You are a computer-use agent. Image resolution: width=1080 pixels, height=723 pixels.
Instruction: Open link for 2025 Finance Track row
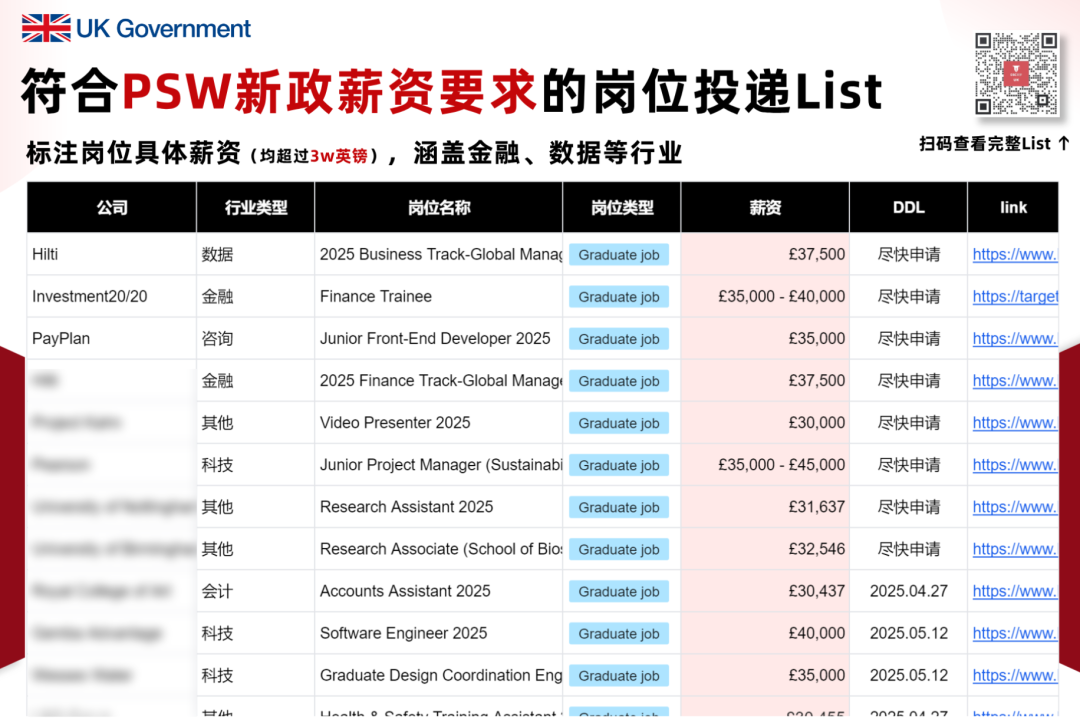1015,380
